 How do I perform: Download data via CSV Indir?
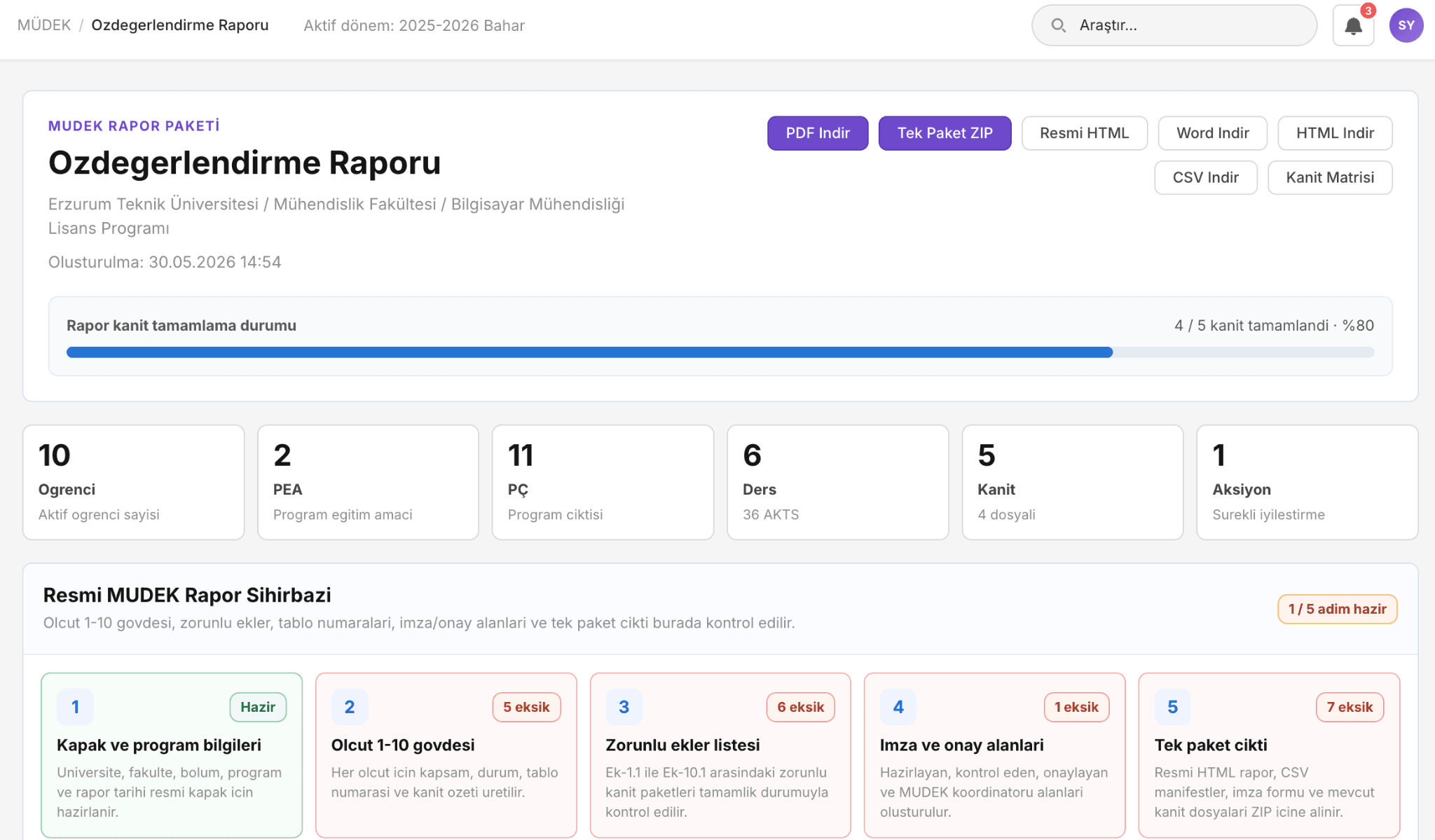point(1205,178)
